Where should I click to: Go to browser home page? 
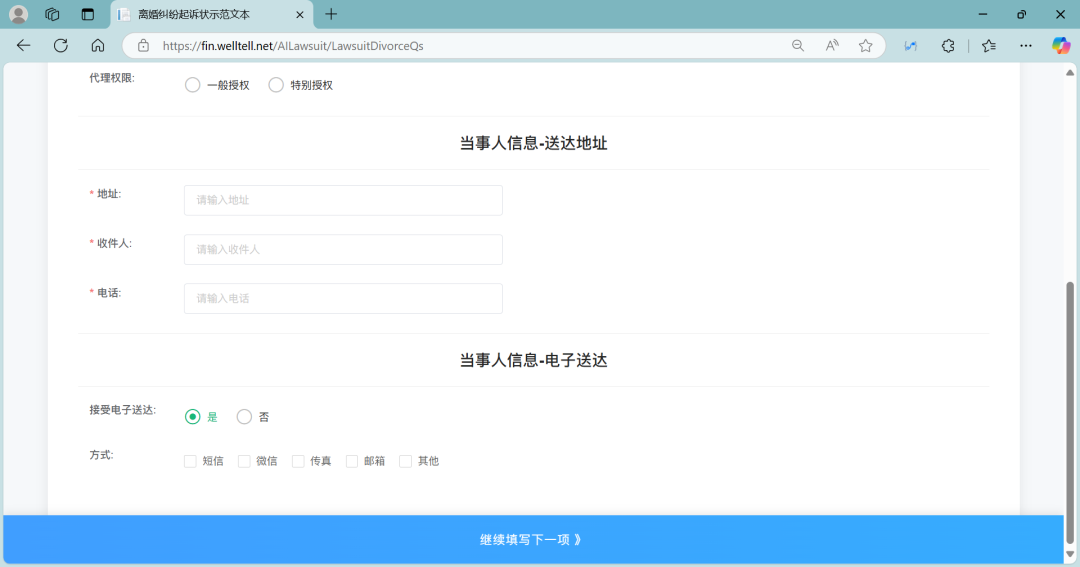(98, 45)
